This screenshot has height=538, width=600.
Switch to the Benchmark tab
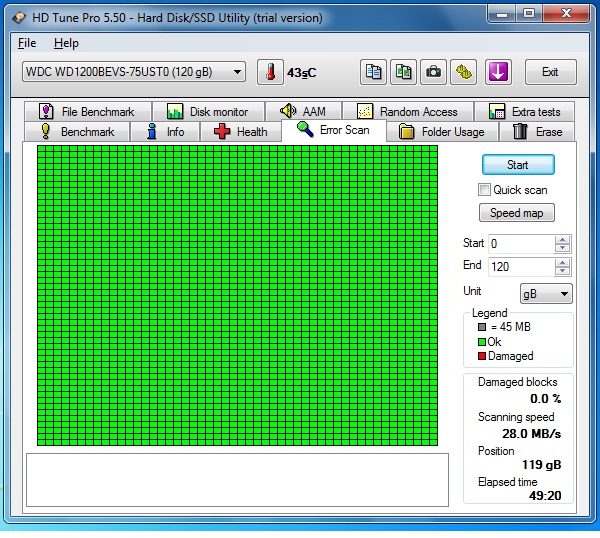77,132
